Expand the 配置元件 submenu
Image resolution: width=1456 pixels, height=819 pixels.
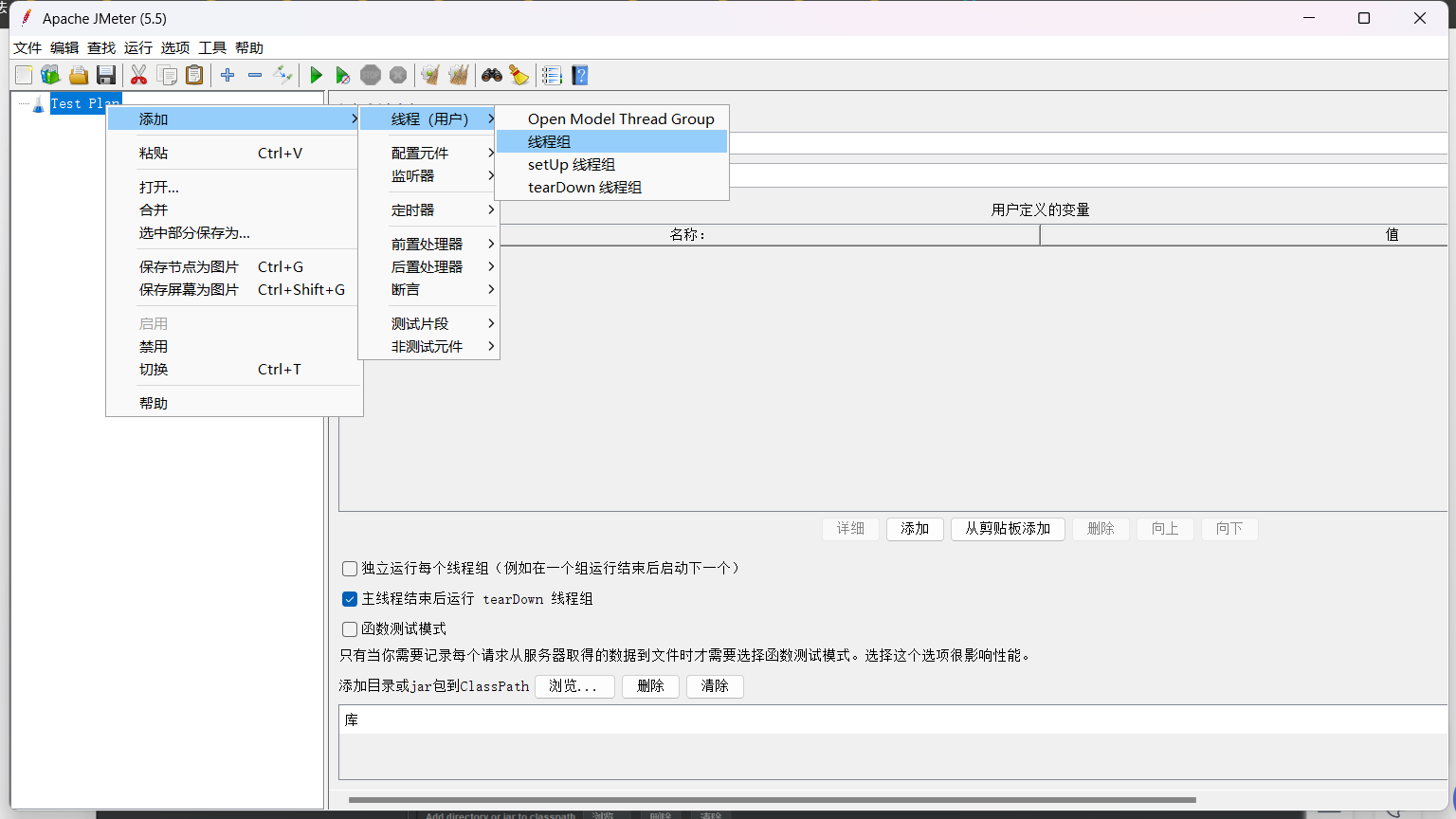pyautogui.click(x=429, y=153)
